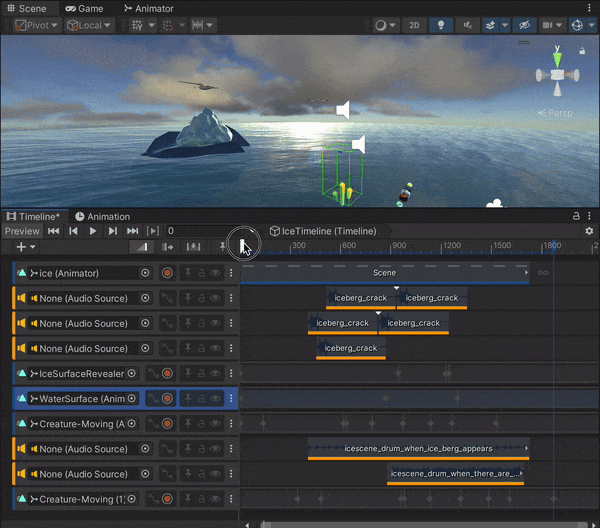Toggle 2D scene view mode
Viewport: 600px width, 528px height.
[414, 25]
